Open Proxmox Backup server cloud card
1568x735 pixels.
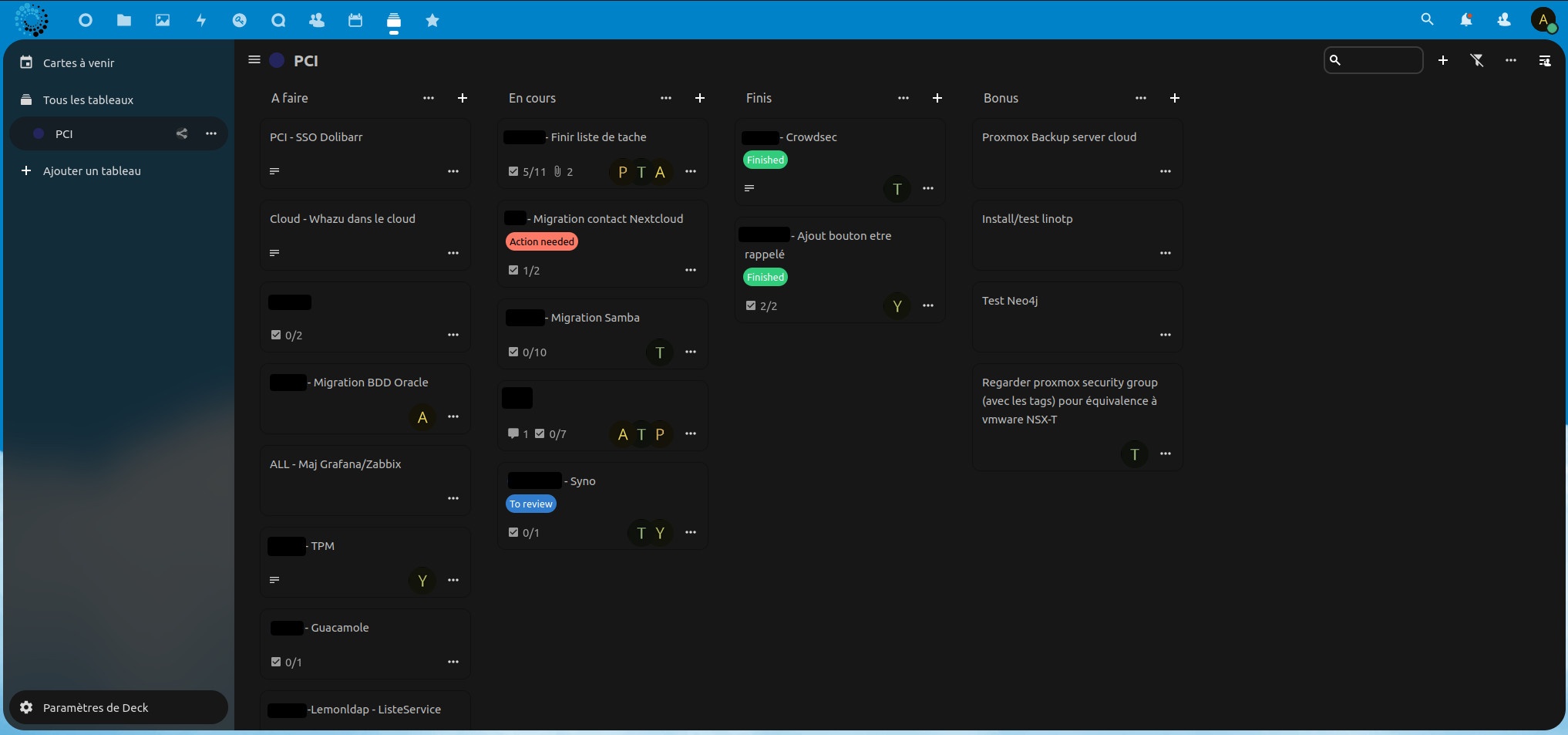pos(1078,153)
